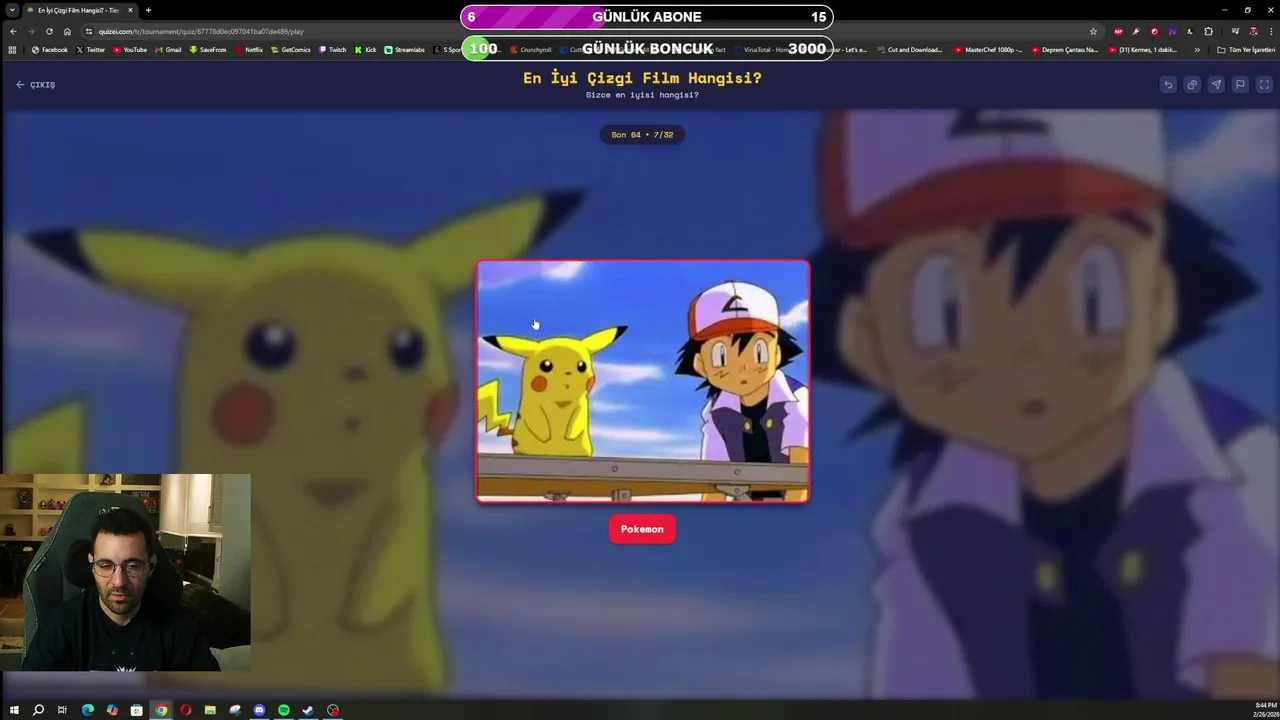
Task: Open the Twitch bookmark
Action: coord(333,49)
